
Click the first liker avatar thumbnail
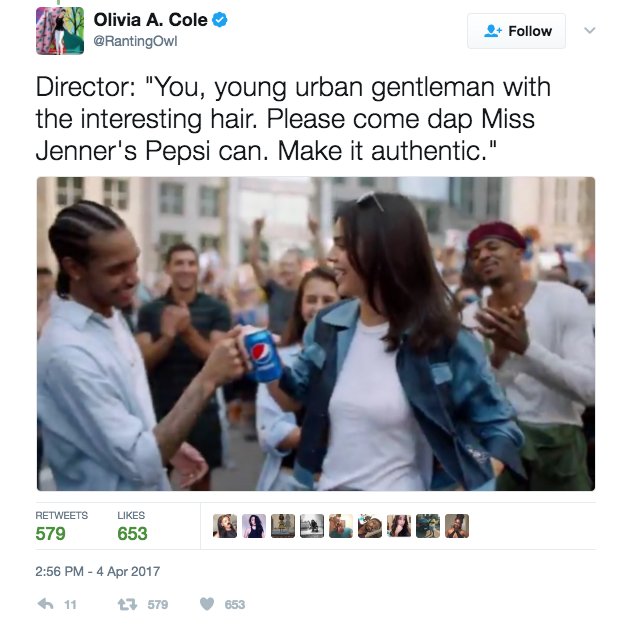225,526
